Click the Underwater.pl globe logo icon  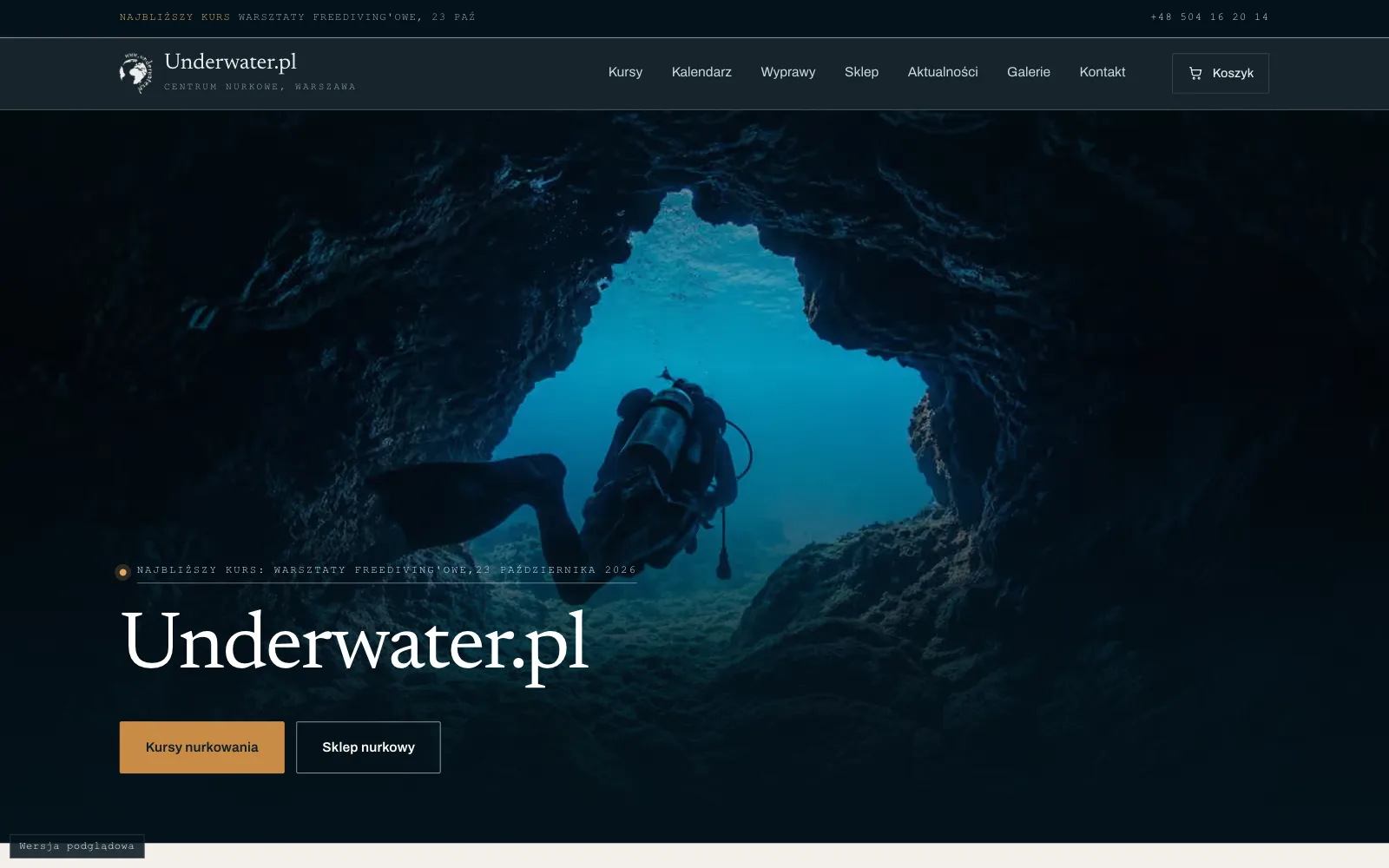point(136,73)
